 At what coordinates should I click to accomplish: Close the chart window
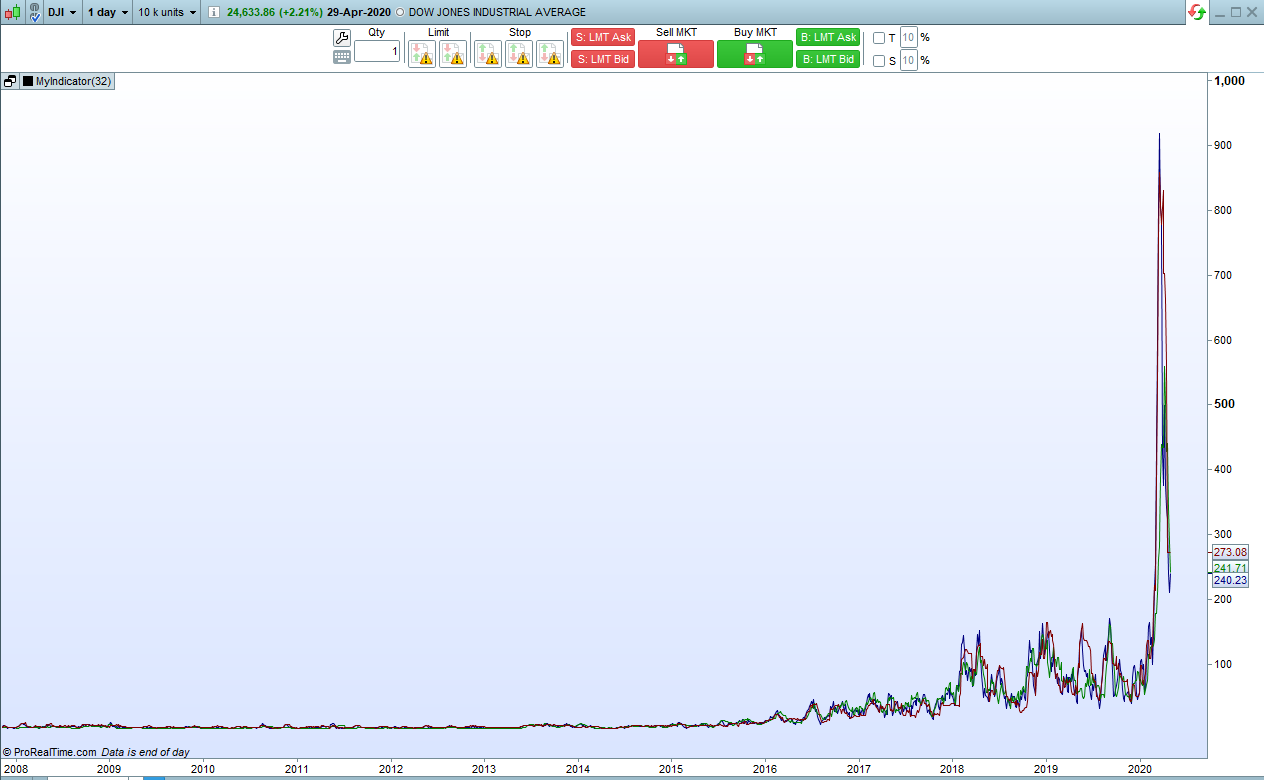[x=1252, y=12]
